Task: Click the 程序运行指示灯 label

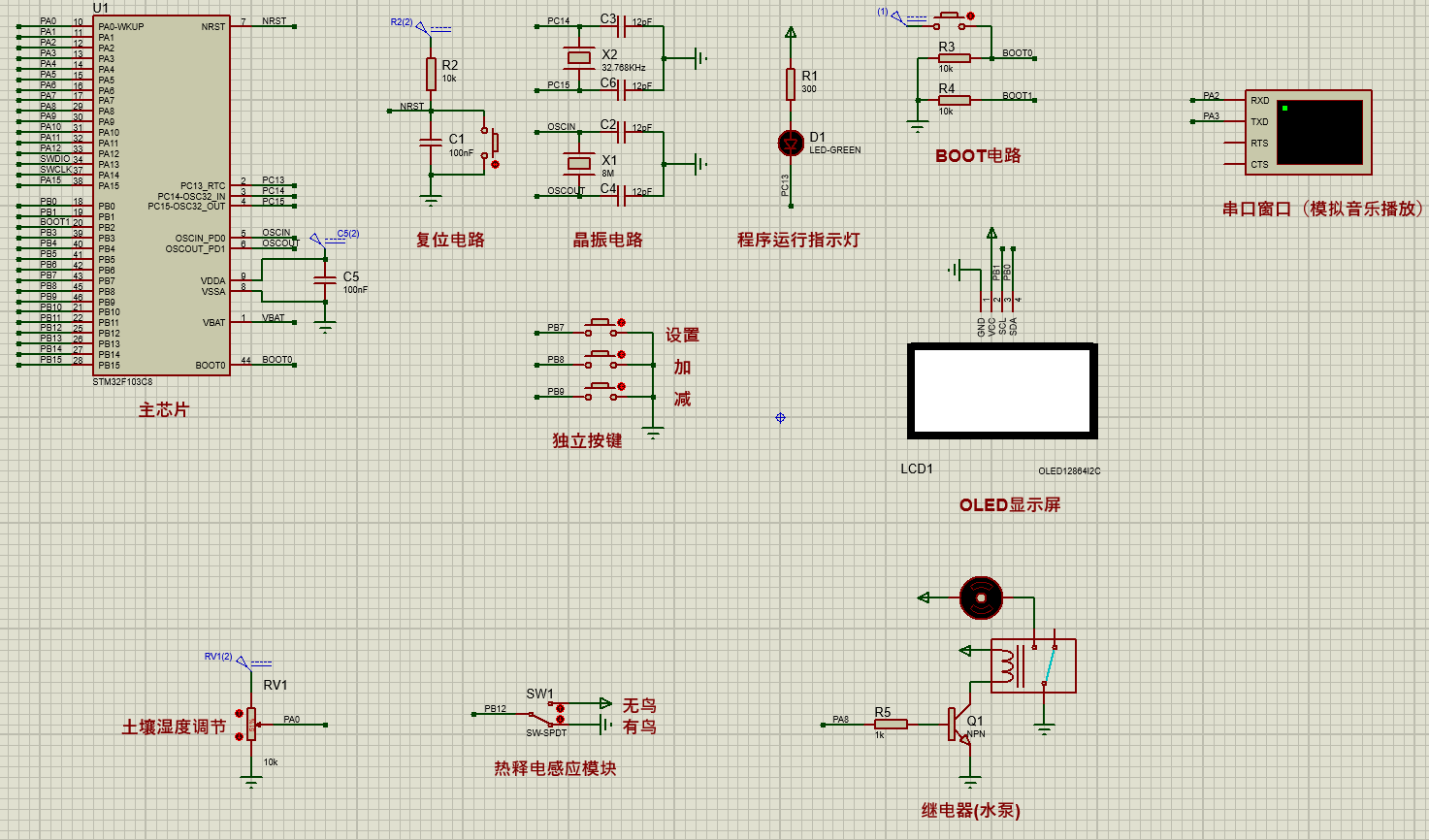Action: tap(798, 240)
